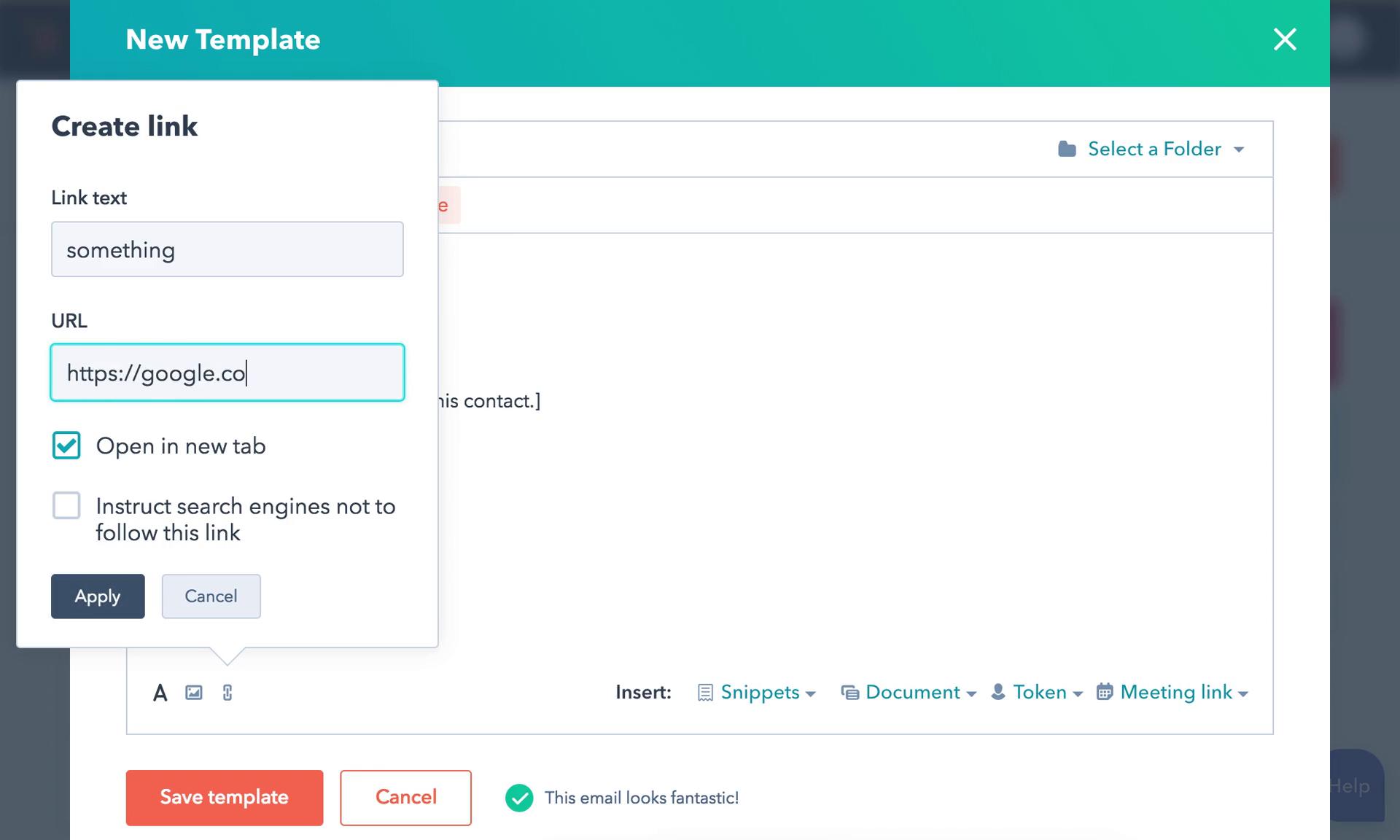The height and width of the screenshot is (840, 1400).
Task: Click the folder icon beside Select a Folder
Action: (1067, 149)
